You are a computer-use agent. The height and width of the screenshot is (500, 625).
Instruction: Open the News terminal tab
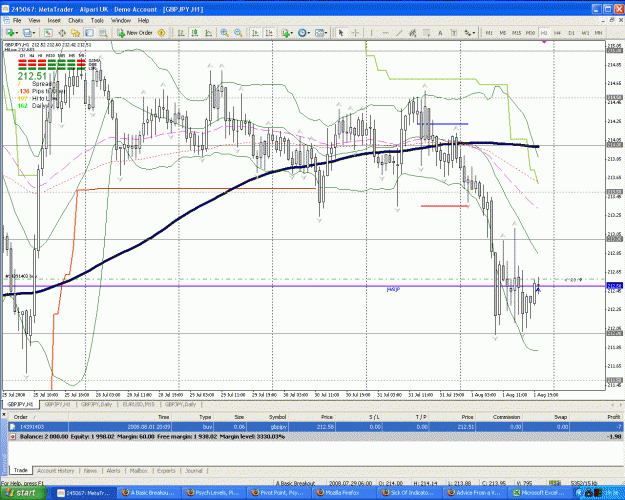click(90, 470)
